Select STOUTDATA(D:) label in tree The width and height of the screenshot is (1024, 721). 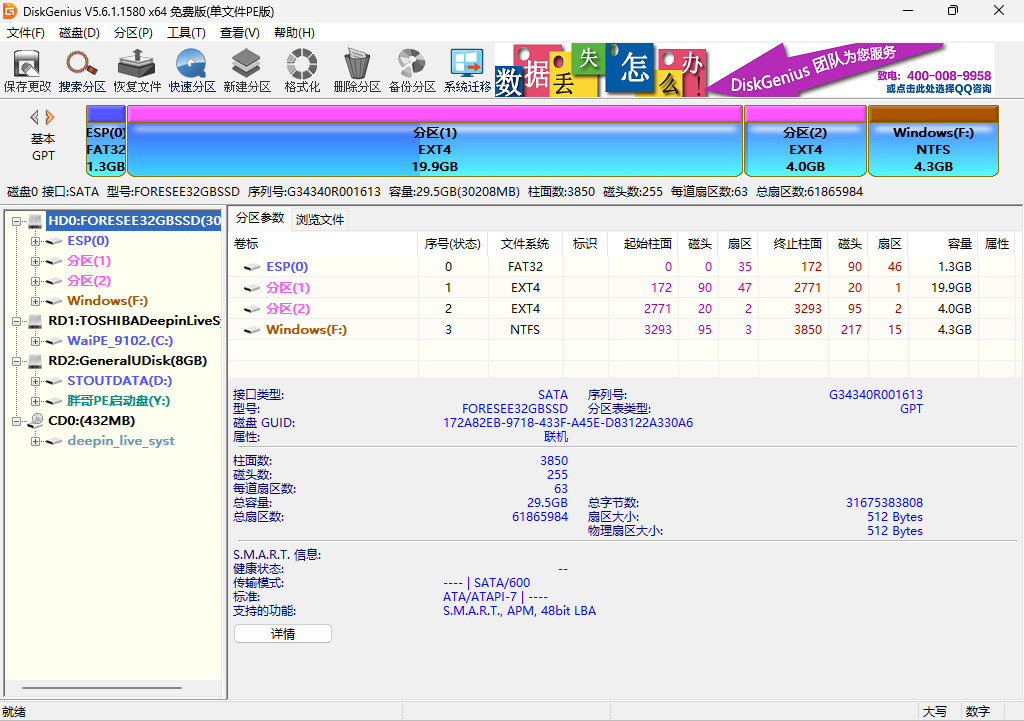pos(120,381)
